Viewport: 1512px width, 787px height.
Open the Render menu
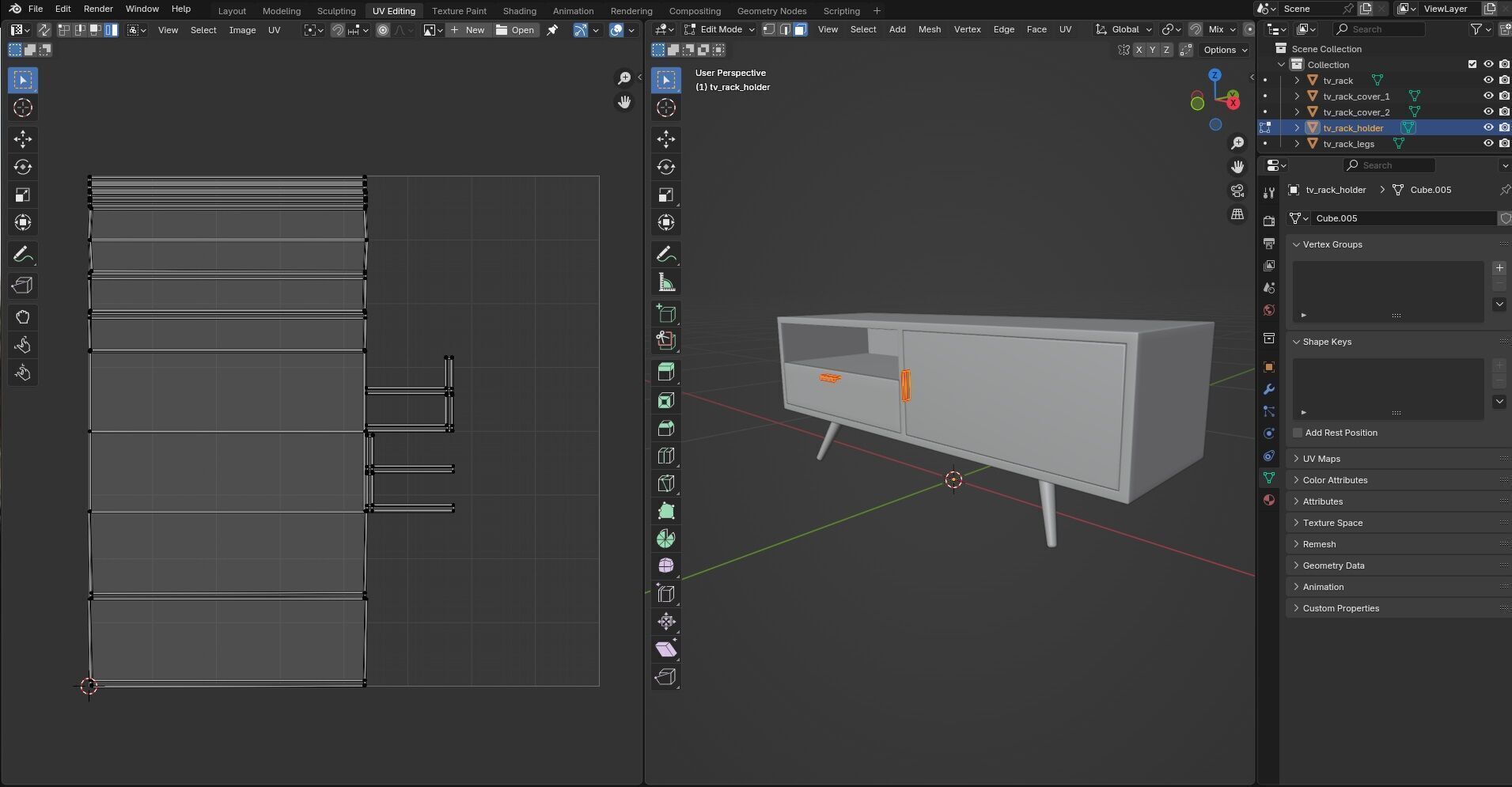(x=98, y=9)
